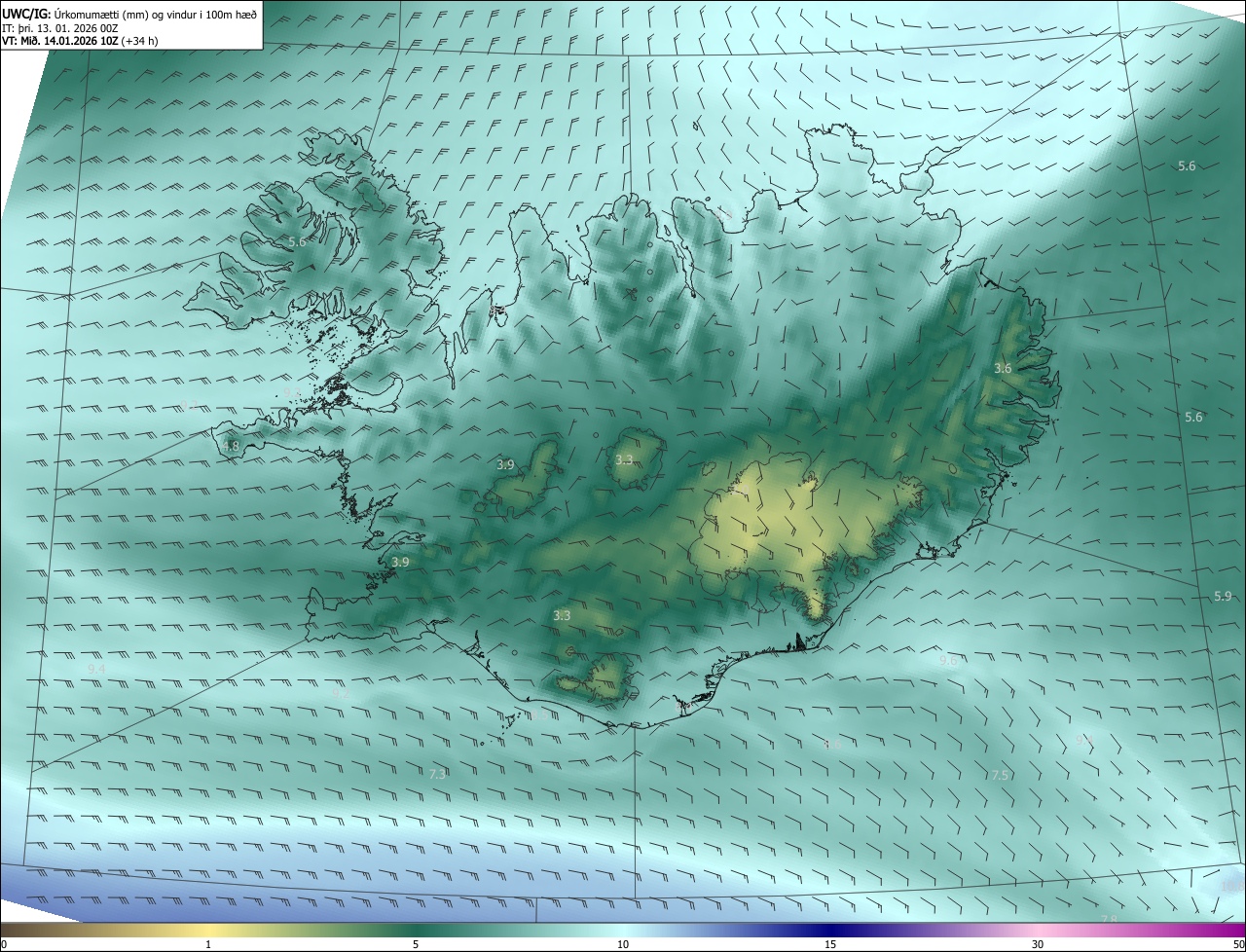Click the 50 tick label on the color scale

(x=1238, y=944)
